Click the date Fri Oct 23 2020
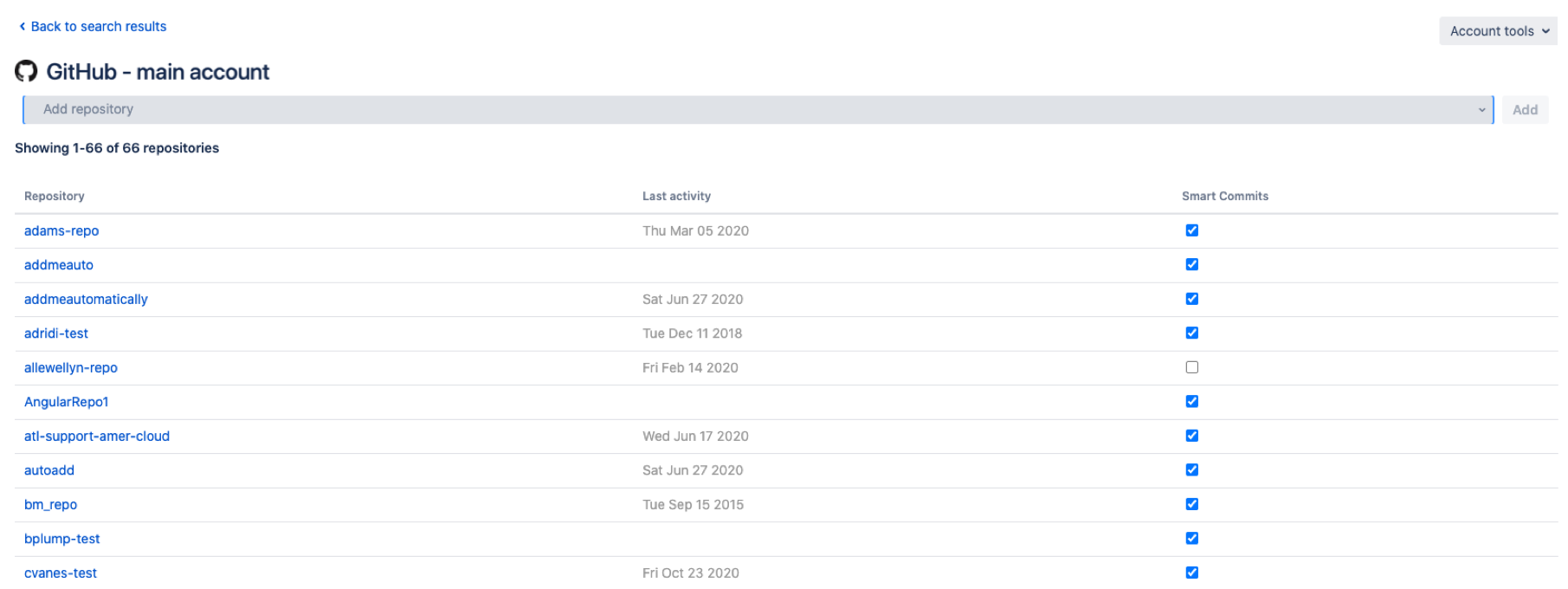This screenshot has width=1568, height=589. point(691,573)
